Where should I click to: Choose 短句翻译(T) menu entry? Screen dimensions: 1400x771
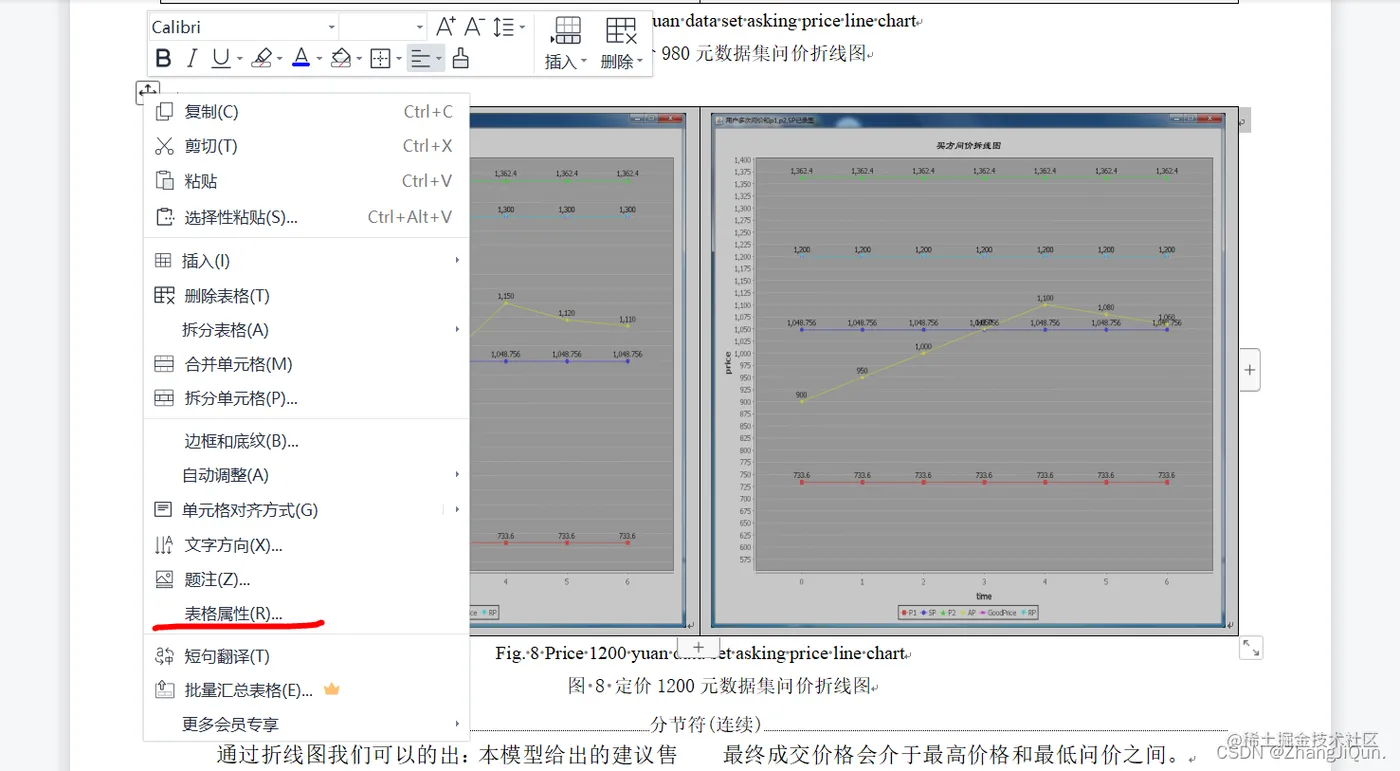tap(306, 656)
